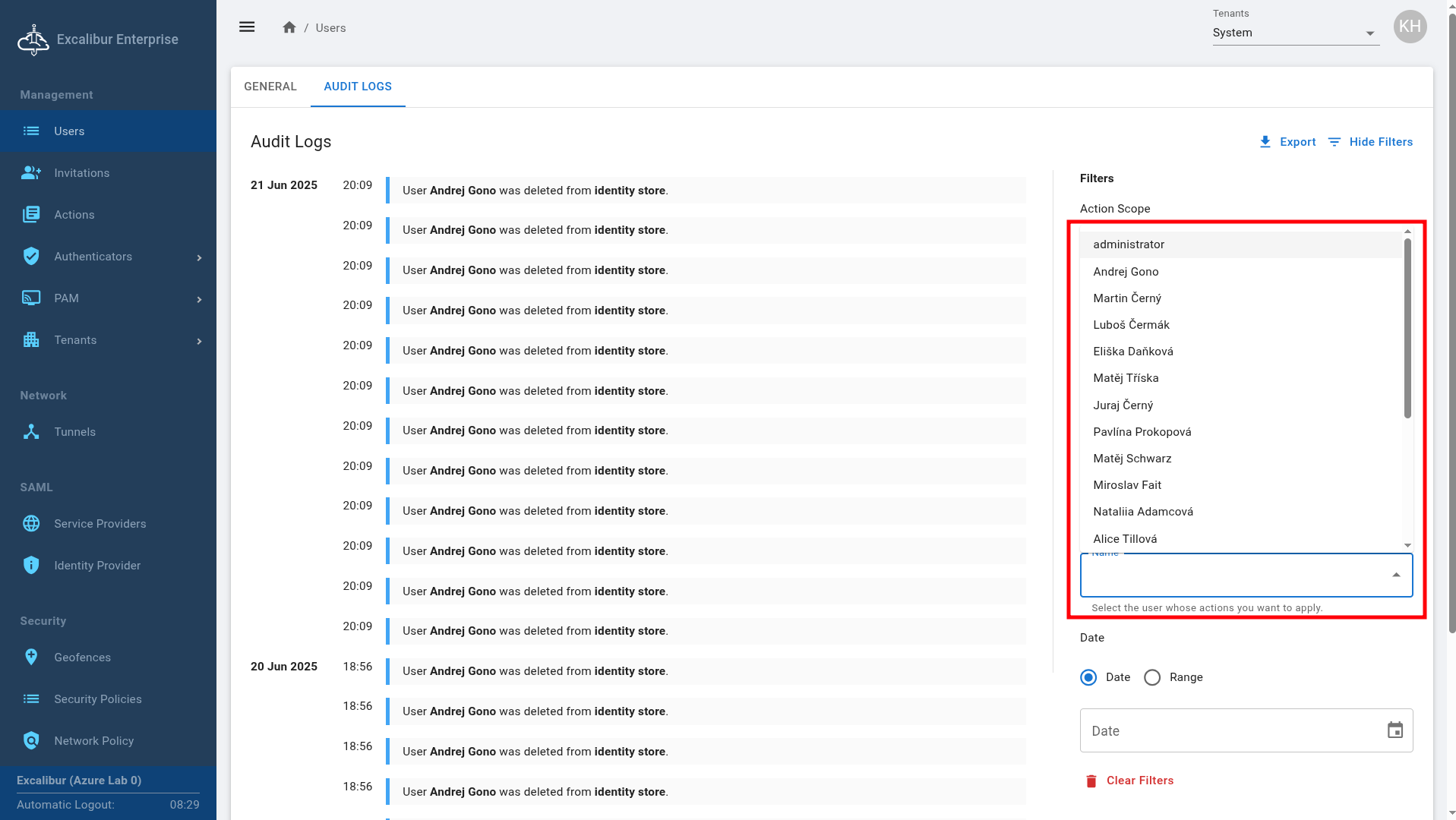This screenshot has height=820, width=1456.
Task: Open Invitations page in sidebar
Action: click(x=81, y=173)
